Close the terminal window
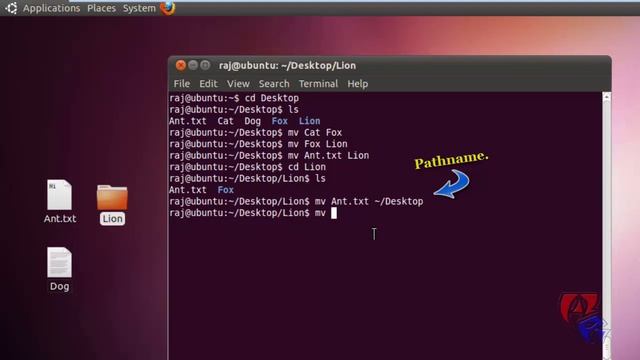 [180, 65]
